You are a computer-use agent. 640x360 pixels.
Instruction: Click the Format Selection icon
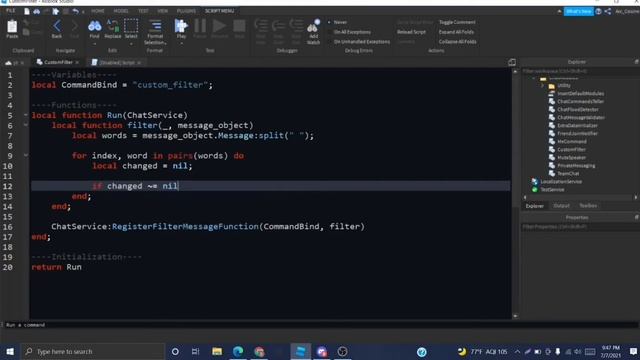(x=155, y=26)
